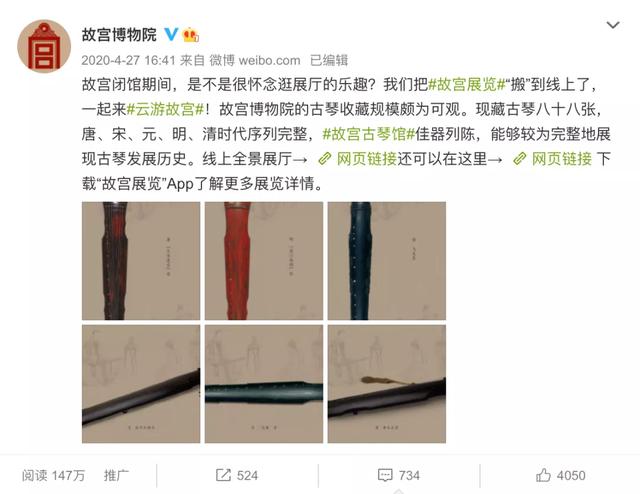
Task: Click the crown membership badge icon
Action: coord(191,35)
